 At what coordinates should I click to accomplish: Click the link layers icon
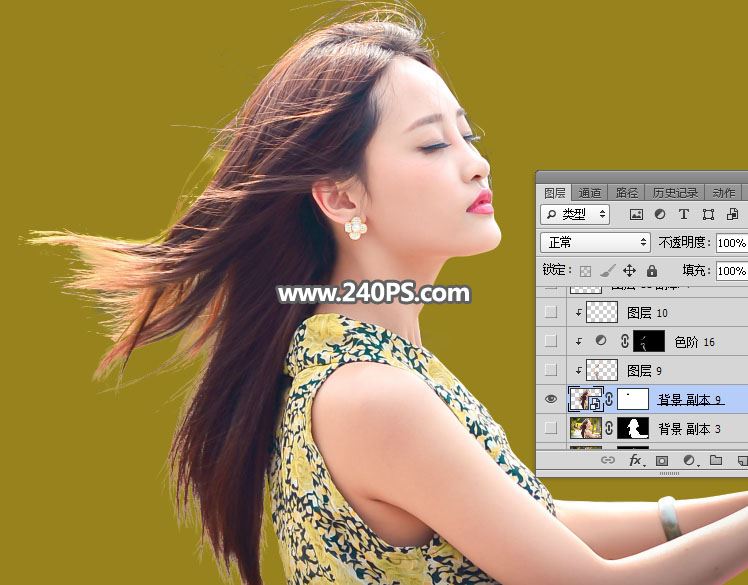pos(608,460)
